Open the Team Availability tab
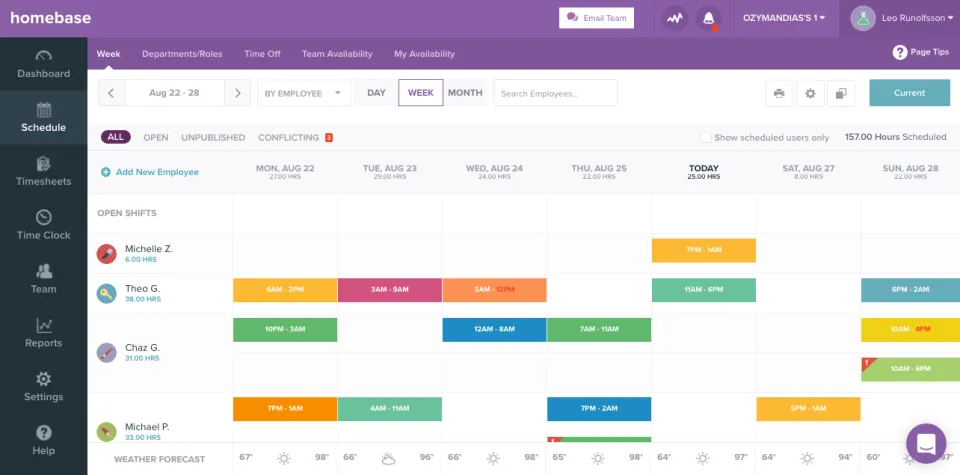 (337, 54)
